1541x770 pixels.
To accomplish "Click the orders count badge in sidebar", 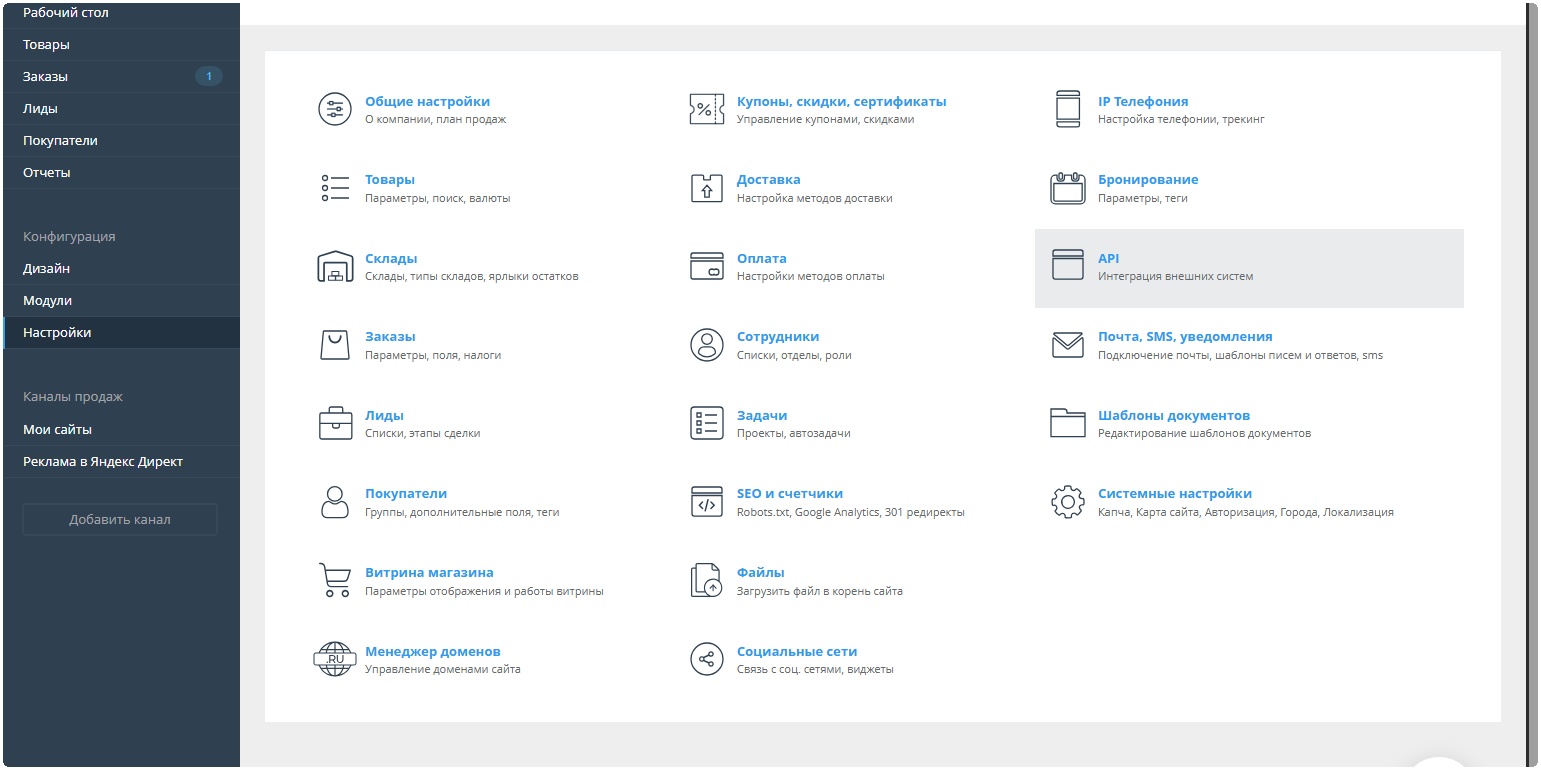I will tap(208, 77).
